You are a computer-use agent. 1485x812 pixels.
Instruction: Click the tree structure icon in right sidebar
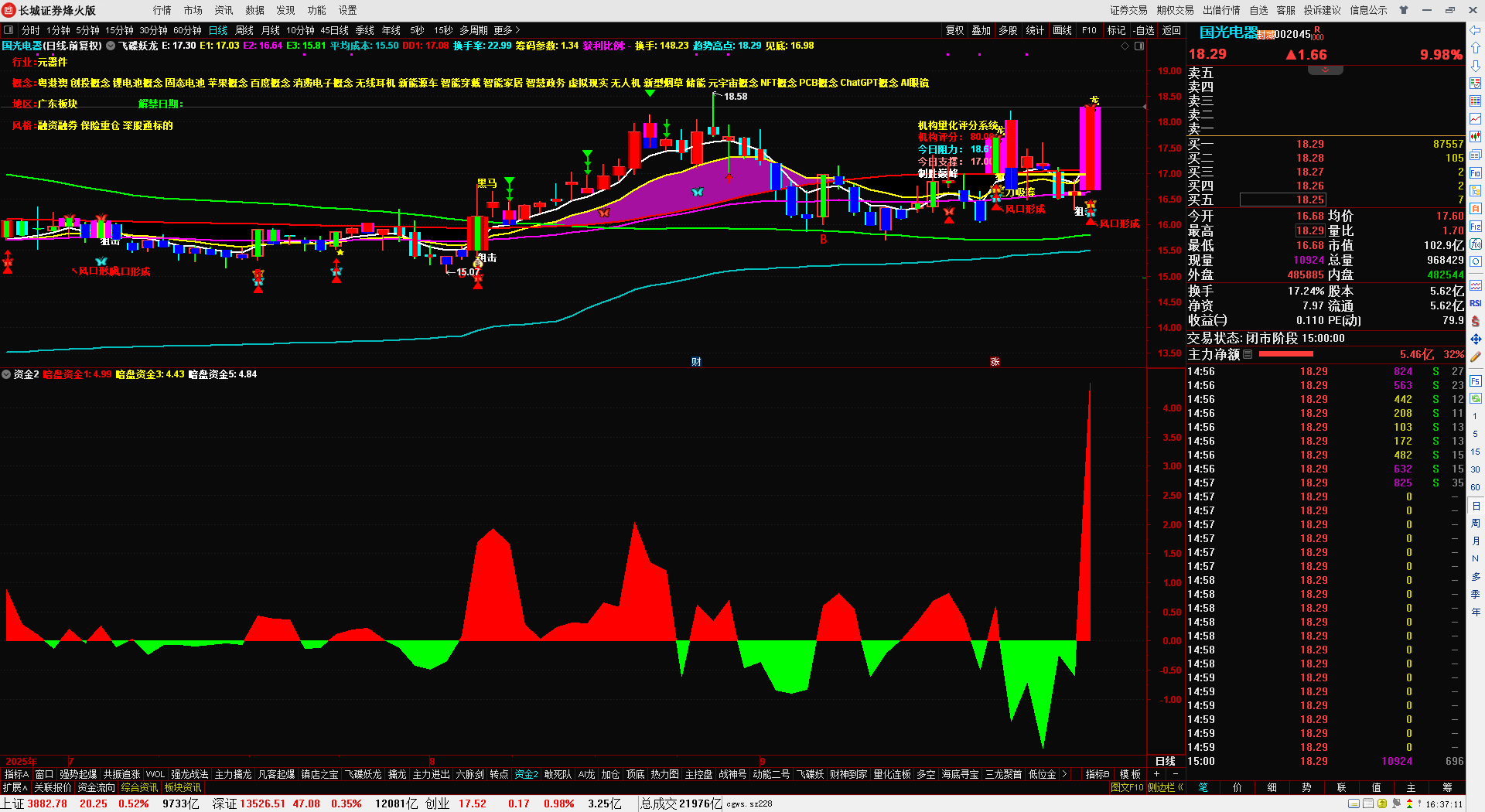pos(1476,191)
